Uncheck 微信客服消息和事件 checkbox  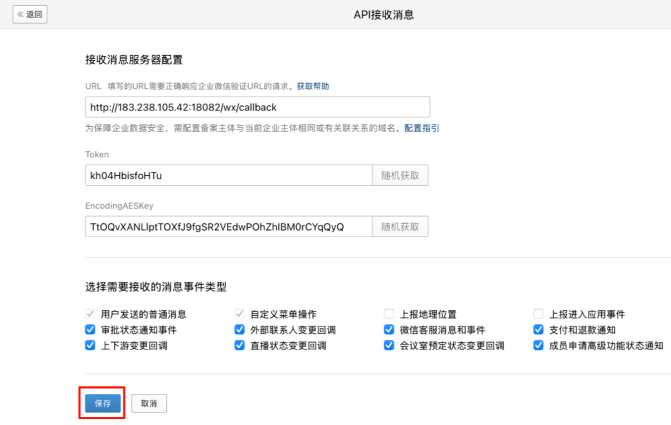coord(389,329)
